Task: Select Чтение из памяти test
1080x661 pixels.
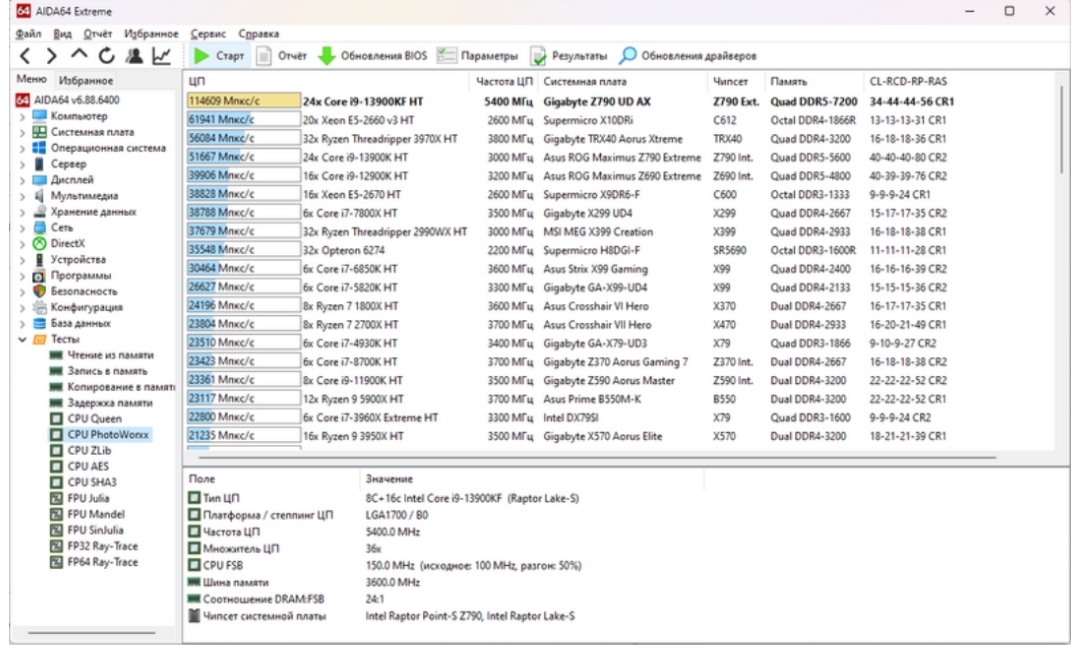Action: coord(101,355)
